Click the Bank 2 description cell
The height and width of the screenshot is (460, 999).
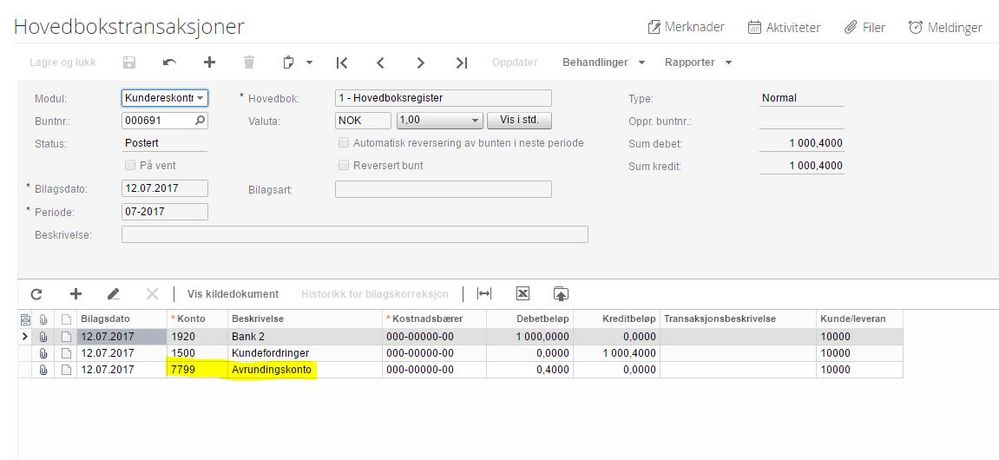(x=305, y=336)
